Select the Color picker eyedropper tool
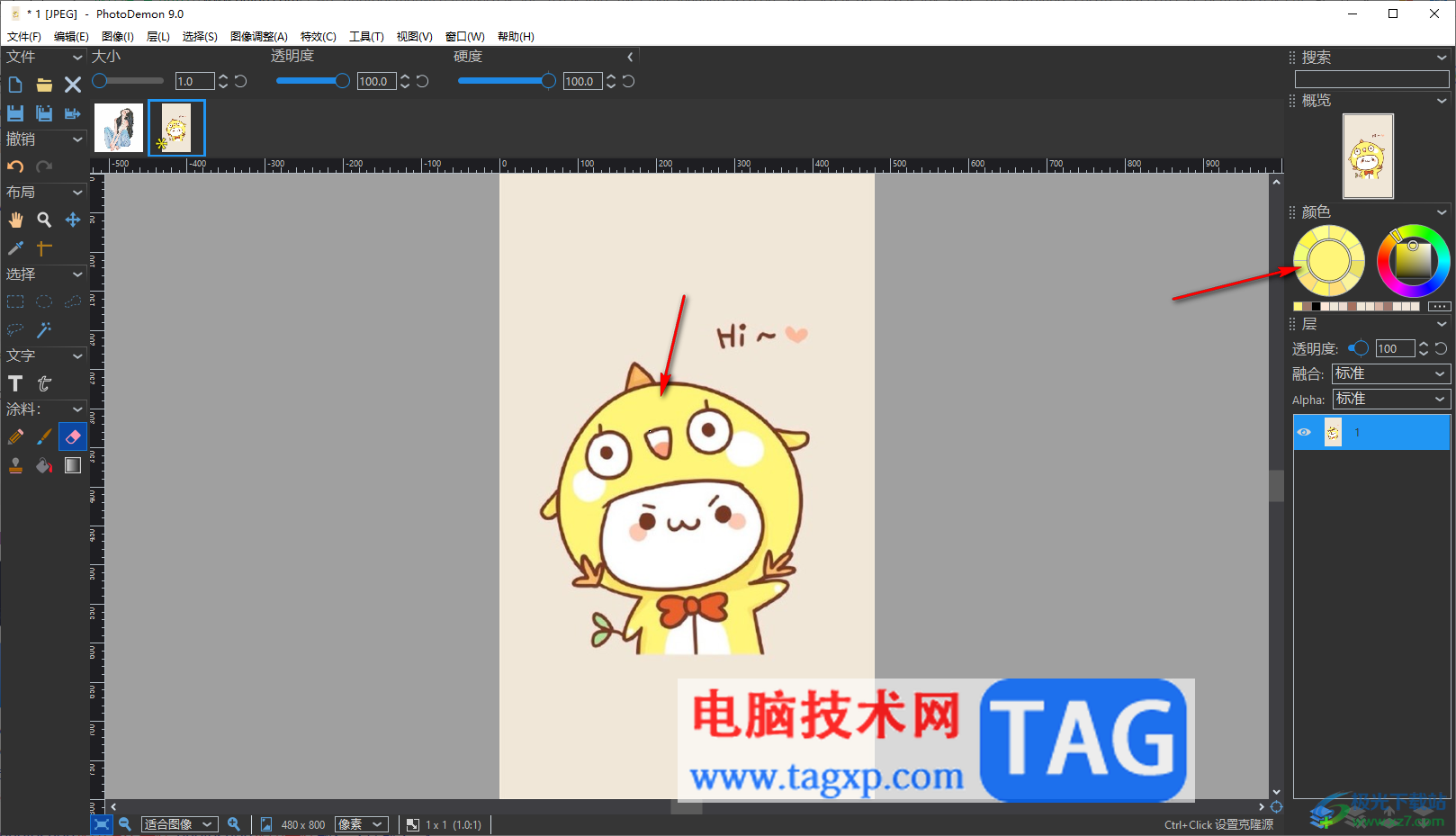 pos(15,248)
